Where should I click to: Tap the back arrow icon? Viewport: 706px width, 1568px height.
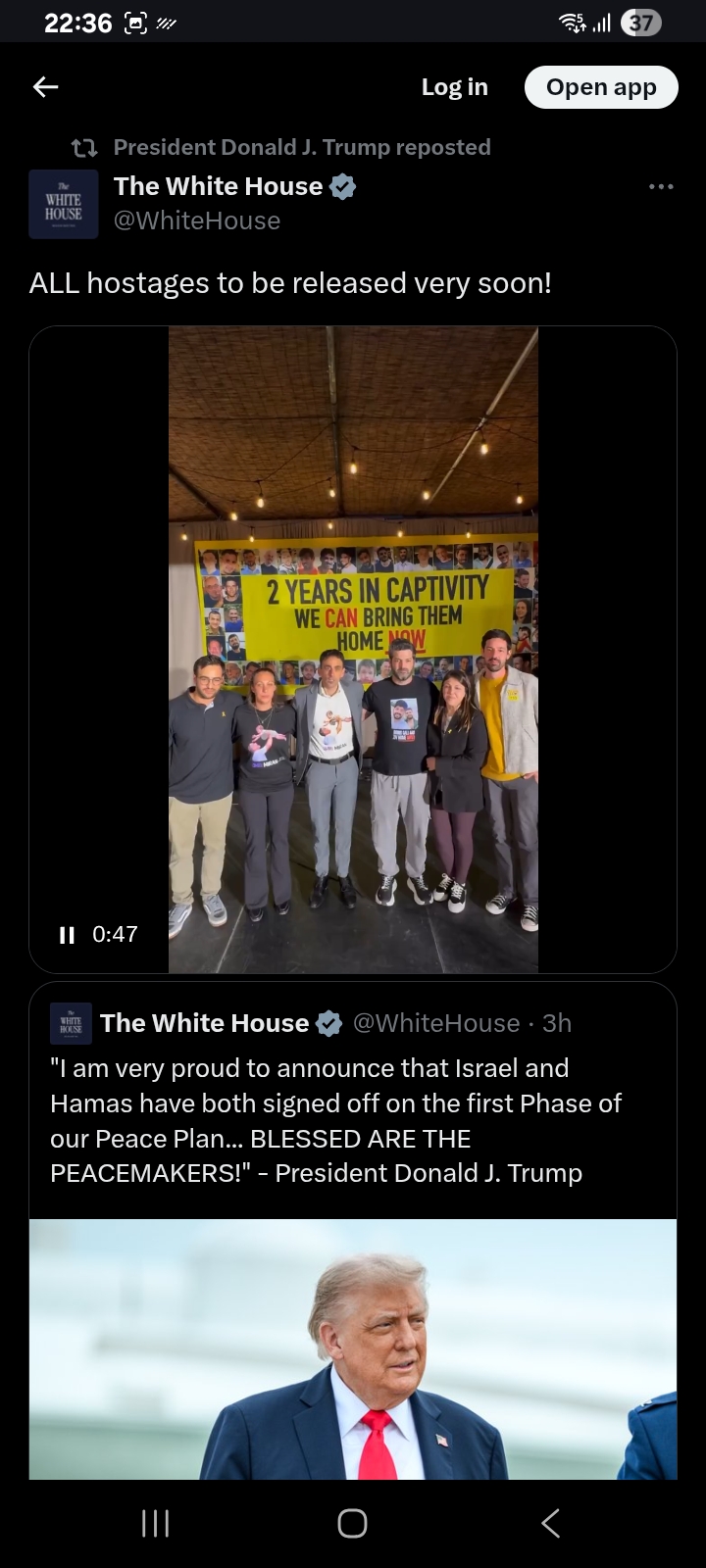coord(46,87)
